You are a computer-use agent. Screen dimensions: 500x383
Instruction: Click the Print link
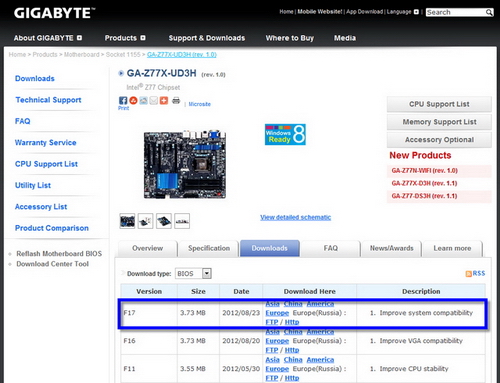123,108
